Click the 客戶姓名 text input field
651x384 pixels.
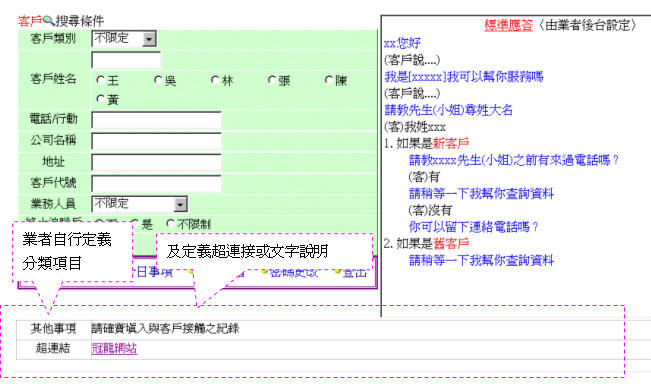click(x=126, y=60)
